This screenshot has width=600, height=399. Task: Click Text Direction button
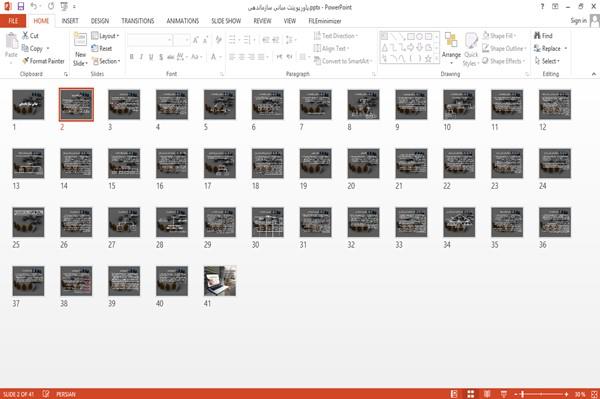pos(336,36)
